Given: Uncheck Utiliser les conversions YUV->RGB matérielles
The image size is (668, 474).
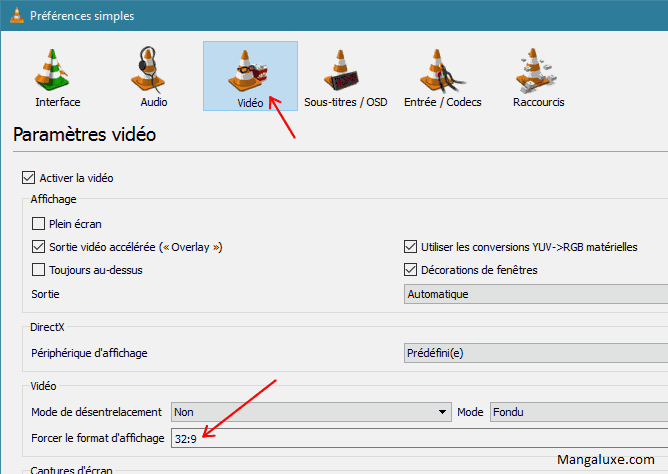Looking at the screenshot, I should tap(410, 247).
